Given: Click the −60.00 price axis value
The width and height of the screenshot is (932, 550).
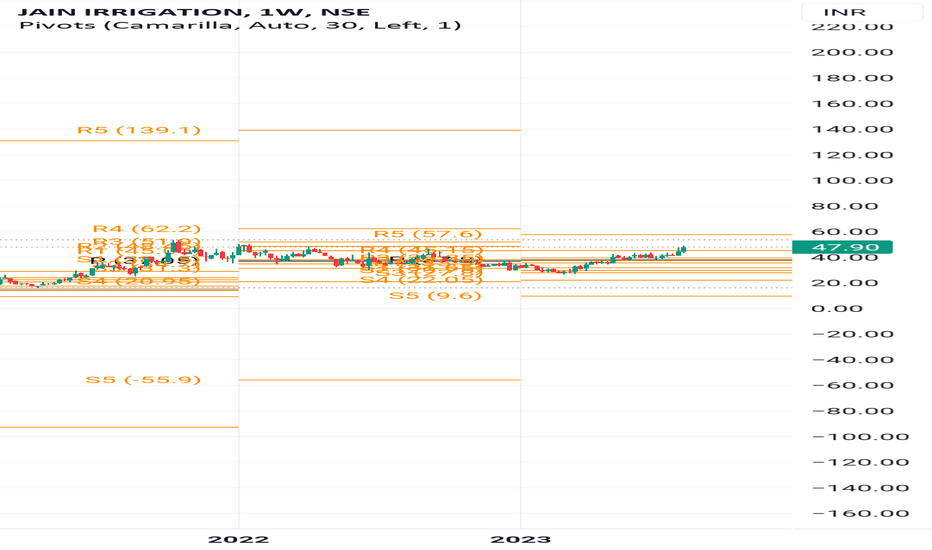Looking at the screenshot, I should (x=852, y=385).
